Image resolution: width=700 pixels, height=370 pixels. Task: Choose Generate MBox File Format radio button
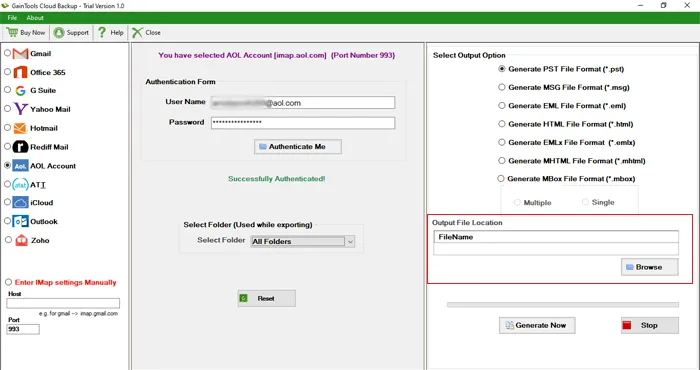(x=501, y=179)
